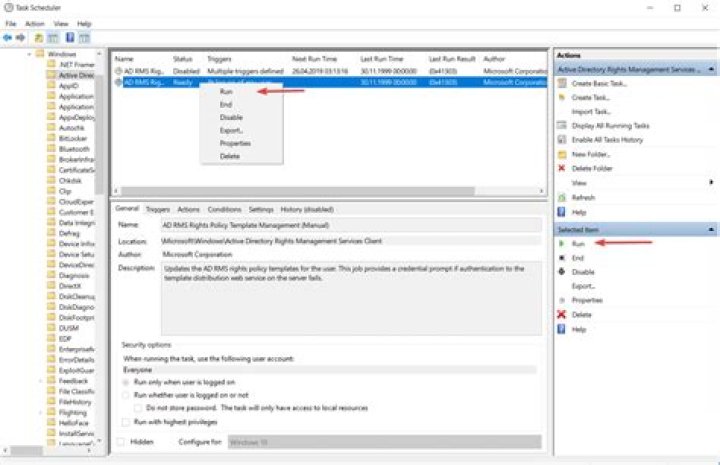The height and width of the screenshot is (465, 720).
Task: Click the Properties icon under Selected Item
Action: click(x=562, y=300)
